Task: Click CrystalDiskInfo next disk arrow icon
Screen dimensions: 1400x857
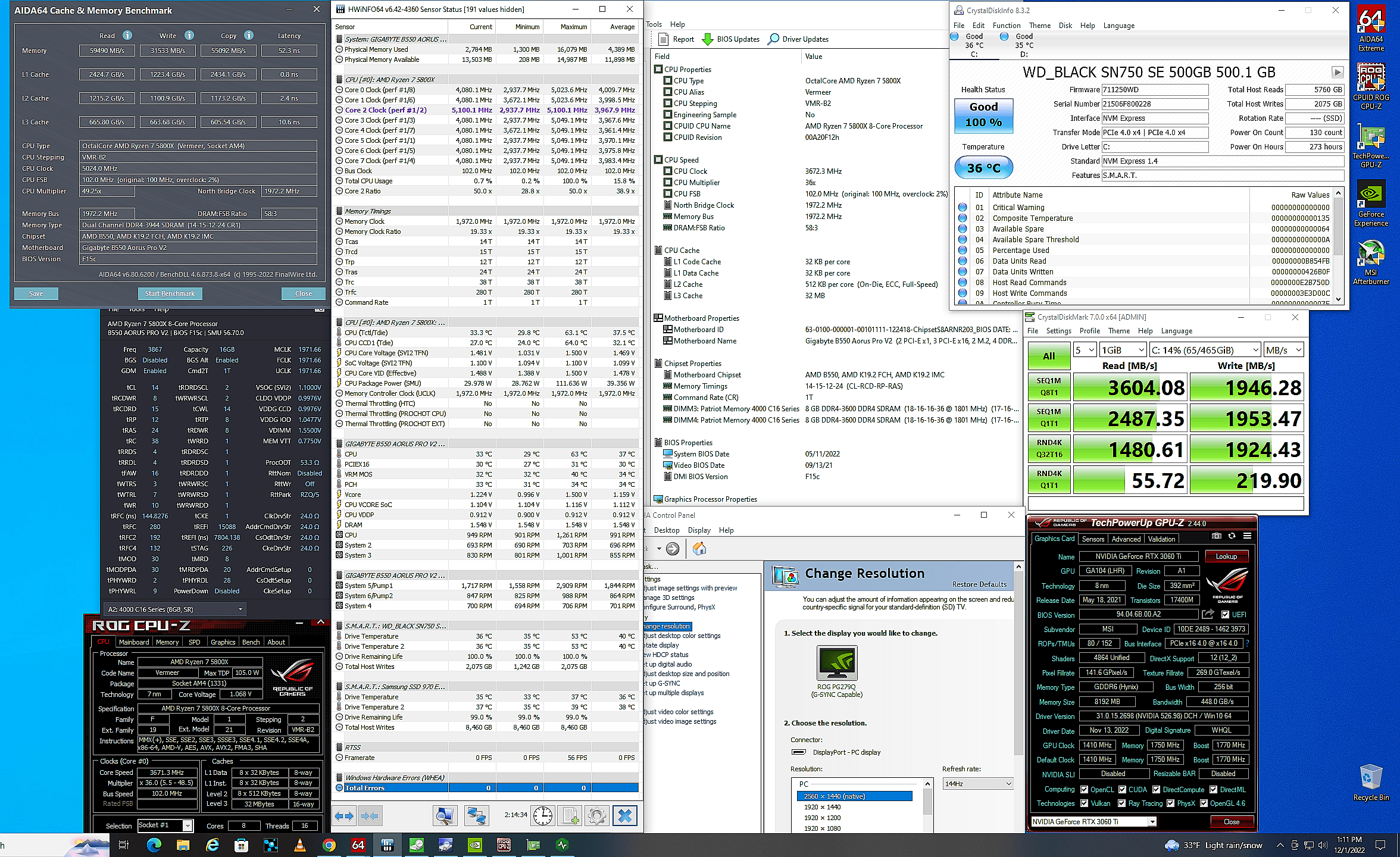Action: [1337, 73]
